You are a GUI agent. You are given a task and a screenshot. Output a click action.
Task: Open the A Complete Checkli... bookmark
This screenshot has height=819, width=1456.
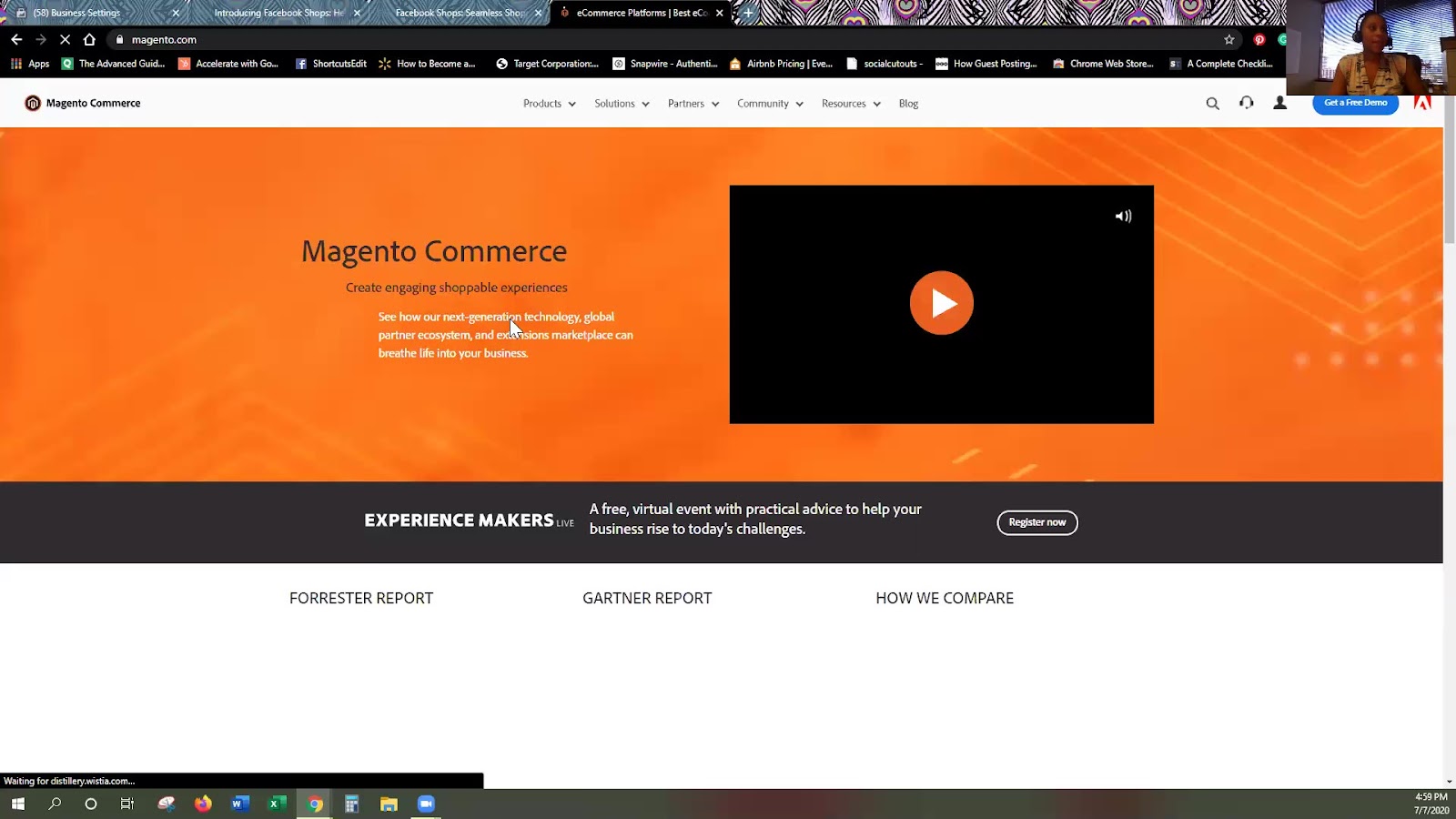[x=1221, y=64]
